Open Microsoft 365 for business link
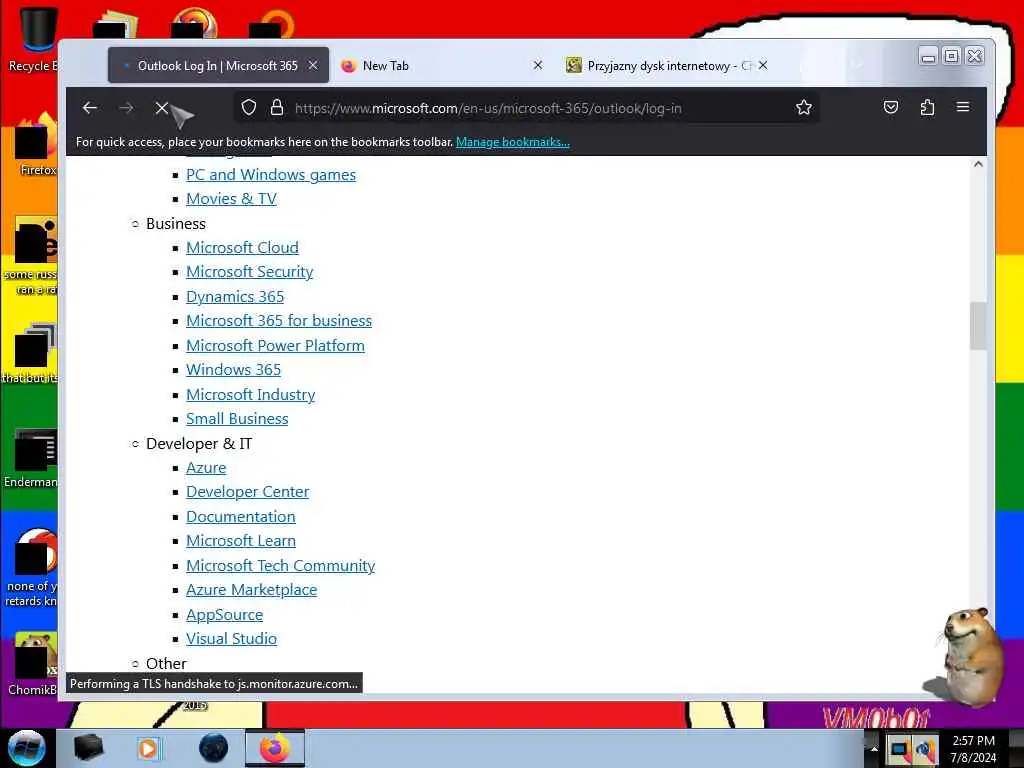1024x768 pixels. point(279,321)
